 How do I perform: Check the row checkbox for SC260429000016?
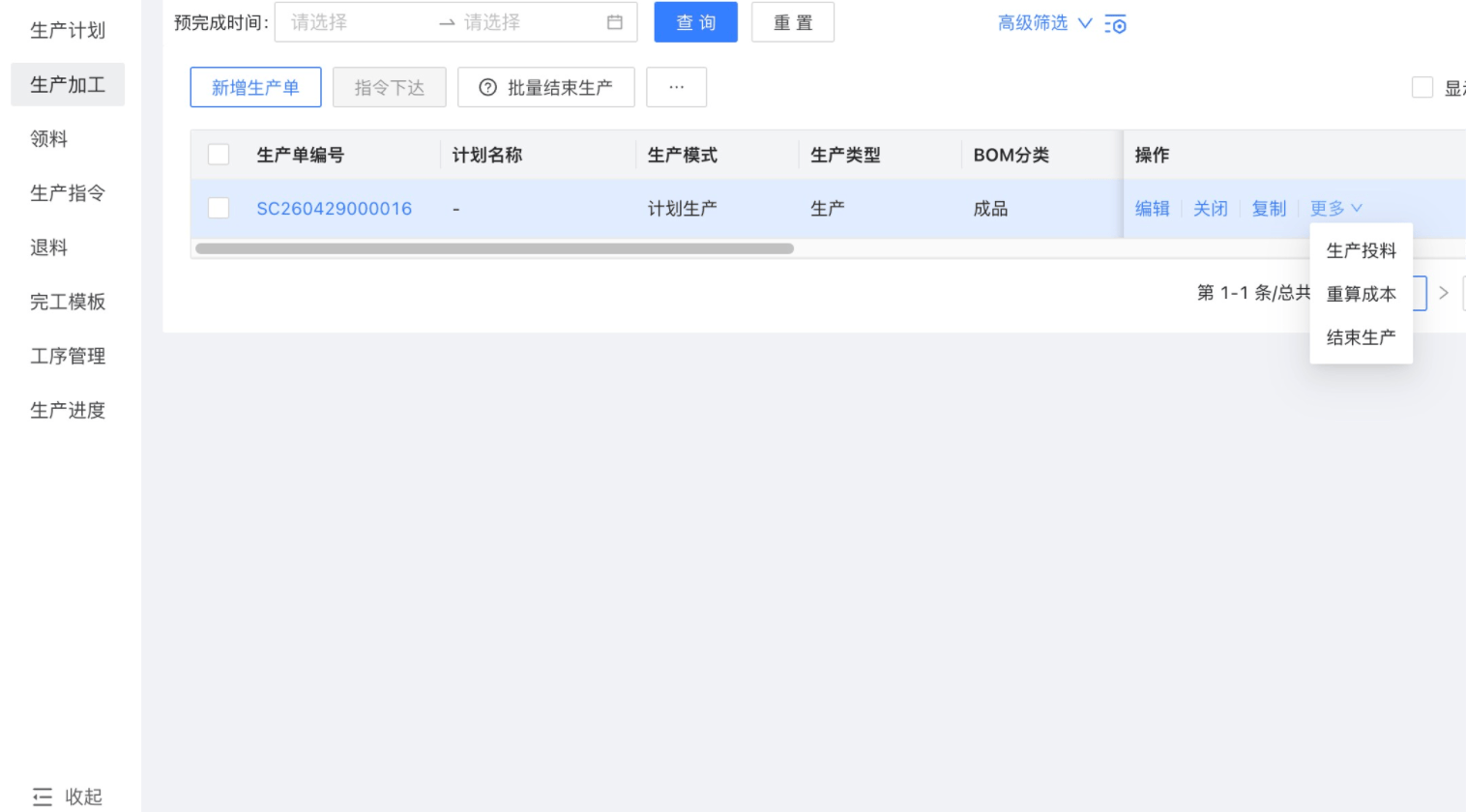pos(219,208)
